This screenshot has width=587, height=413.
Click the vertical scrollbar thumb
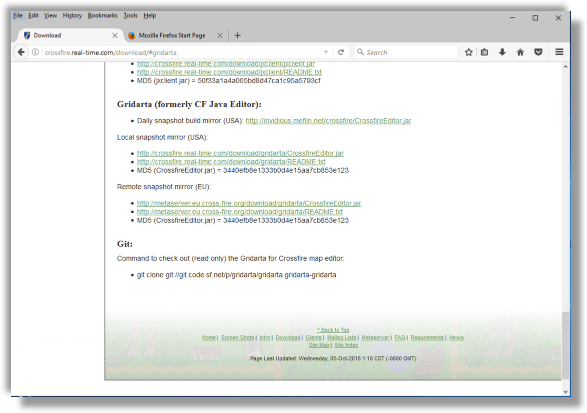pyautogui.click(x=565, y=345)
